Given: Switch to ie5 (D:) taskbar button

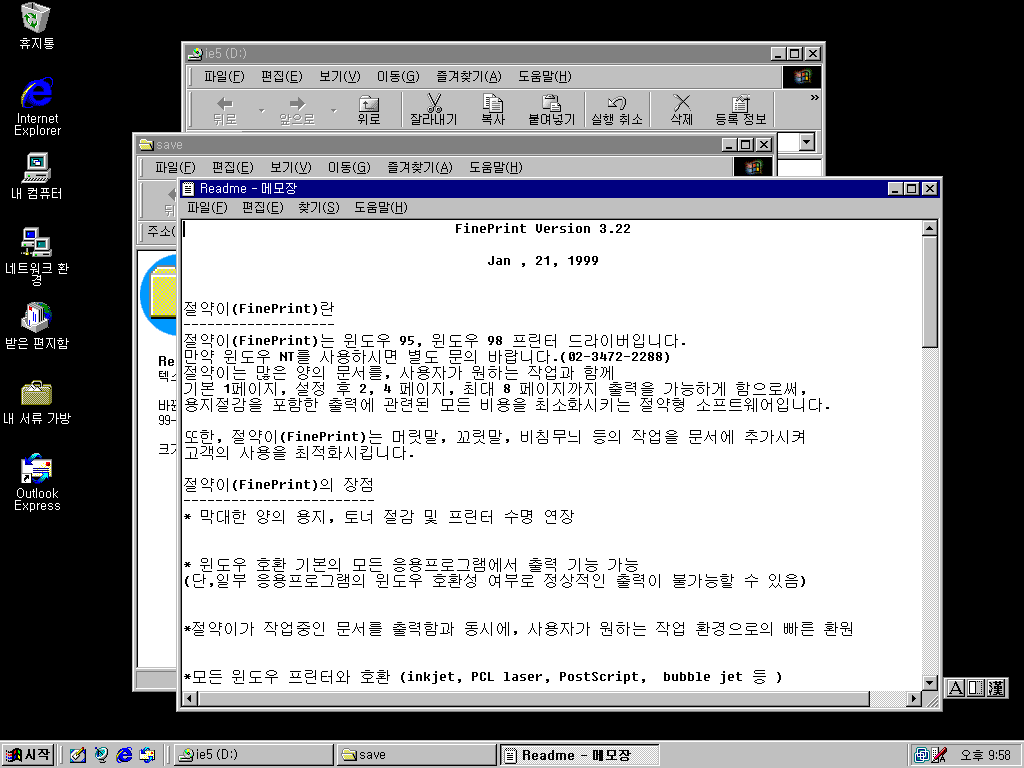Looking at the screenshot, I should tap(253, 755).
